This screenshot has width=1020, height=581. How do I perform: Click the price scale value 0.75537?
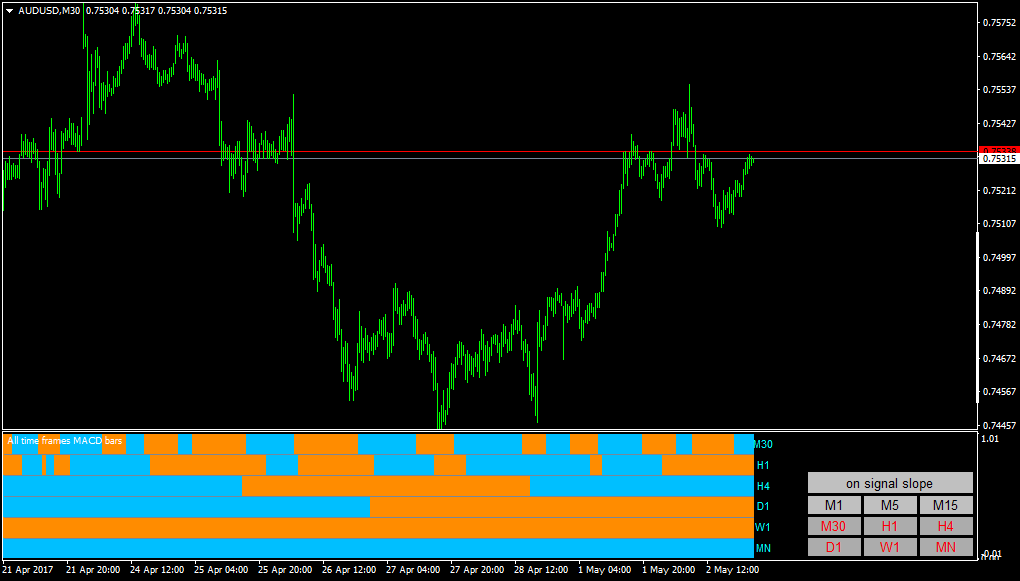(x=1000, y=90)
